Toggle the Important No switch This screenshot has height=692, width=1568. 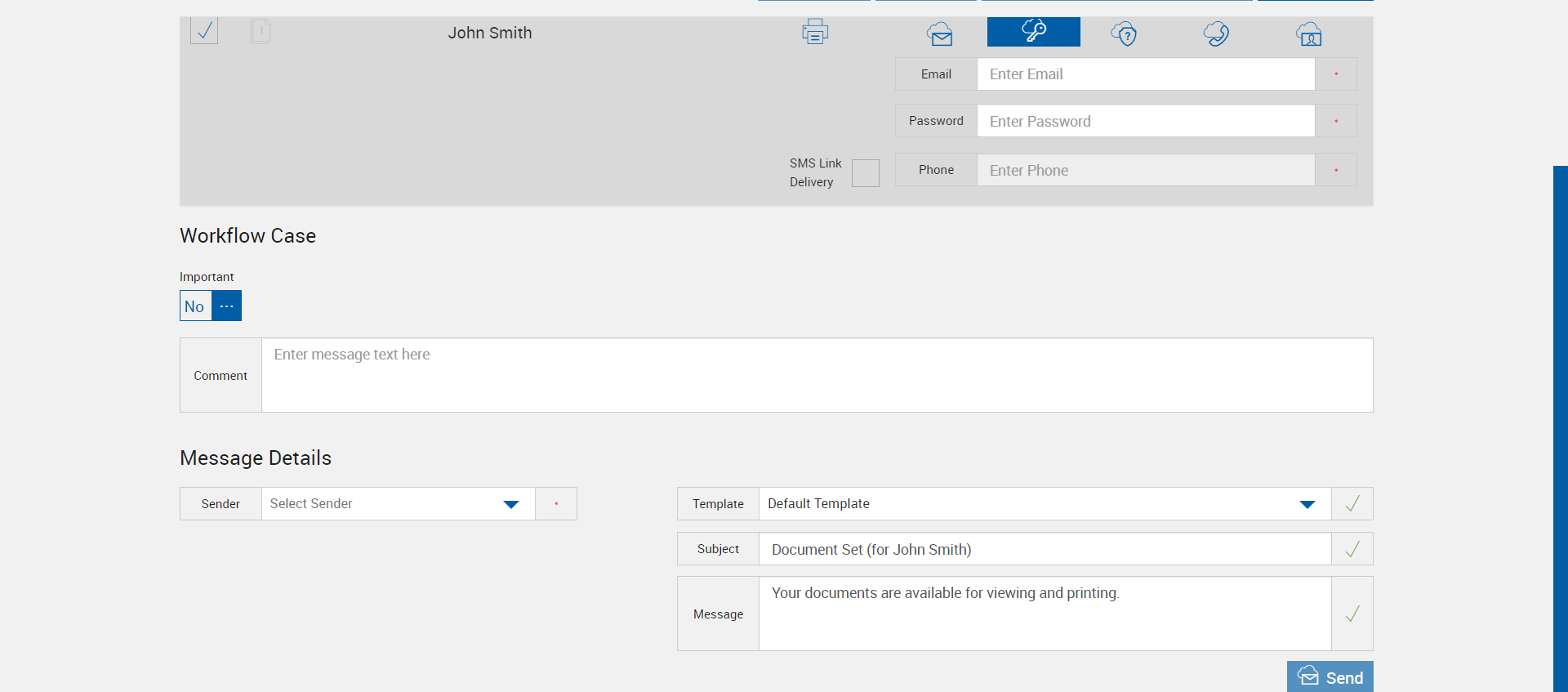[x=195, y=306]
